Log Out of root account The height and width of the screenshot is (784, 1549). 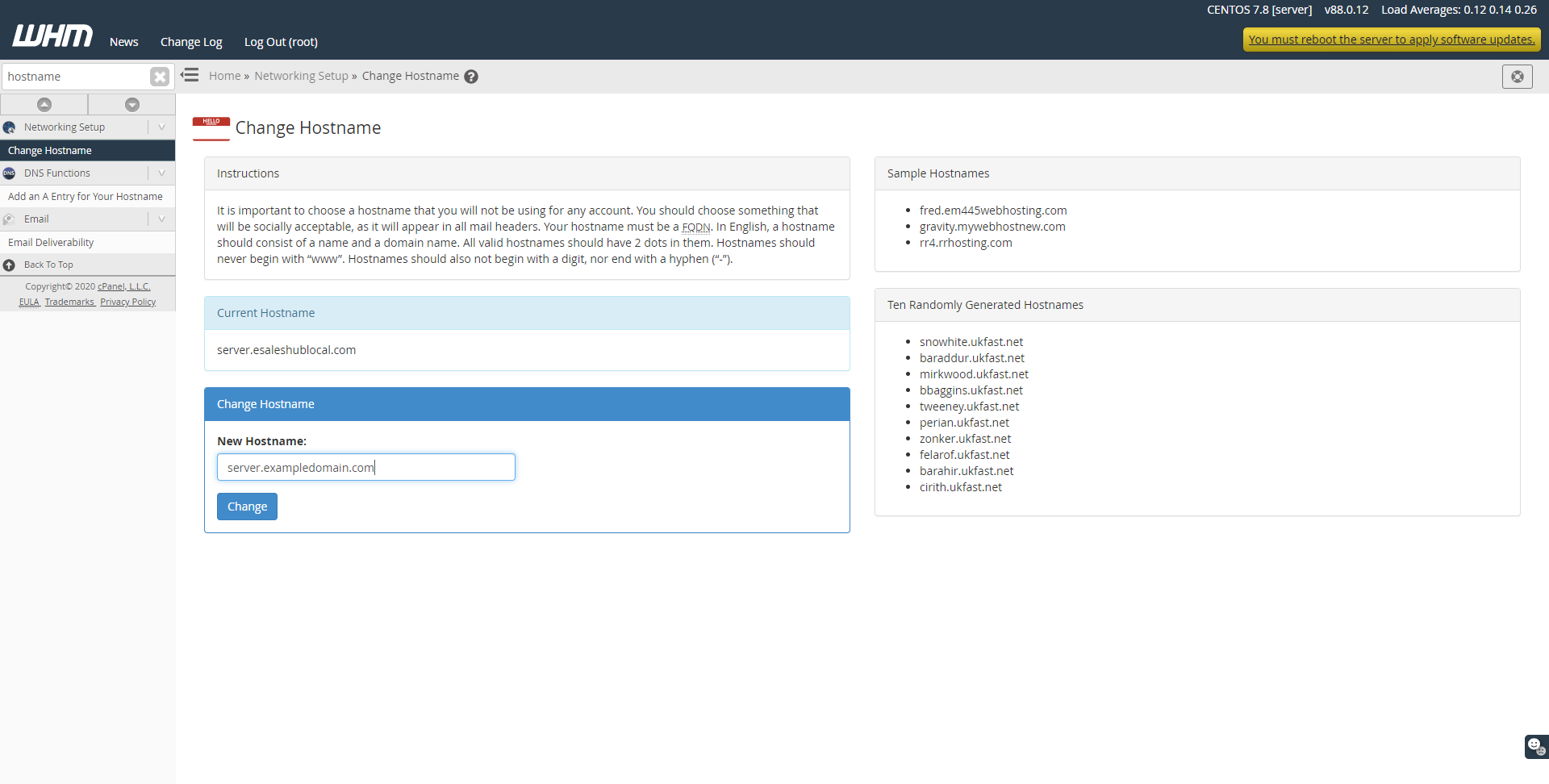coord(281,42)
